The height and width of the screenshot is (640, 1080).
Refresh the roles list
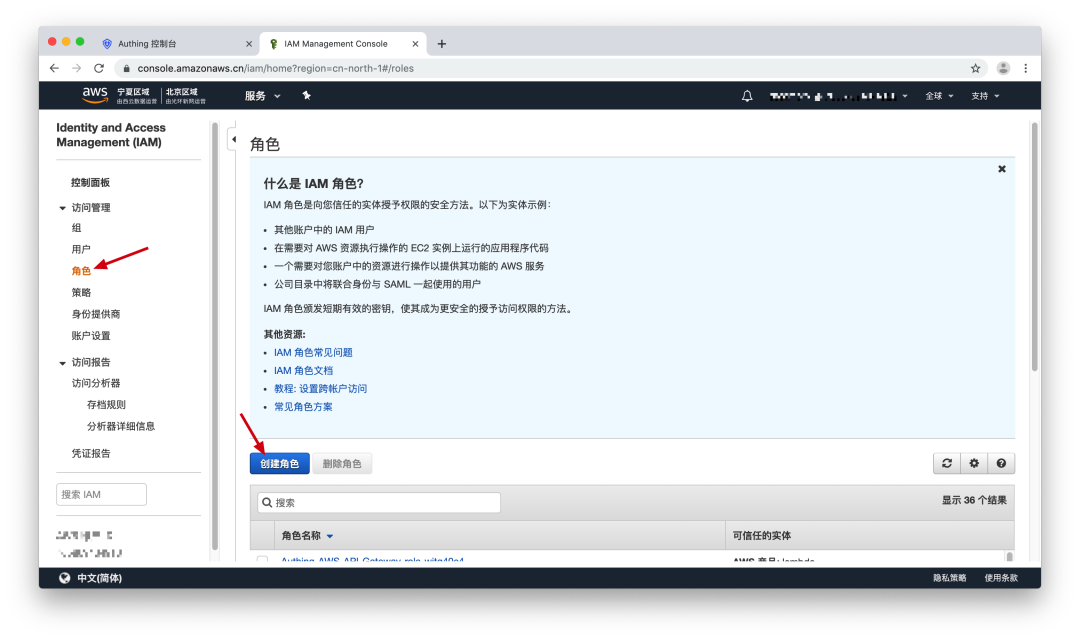click(946, 464)
